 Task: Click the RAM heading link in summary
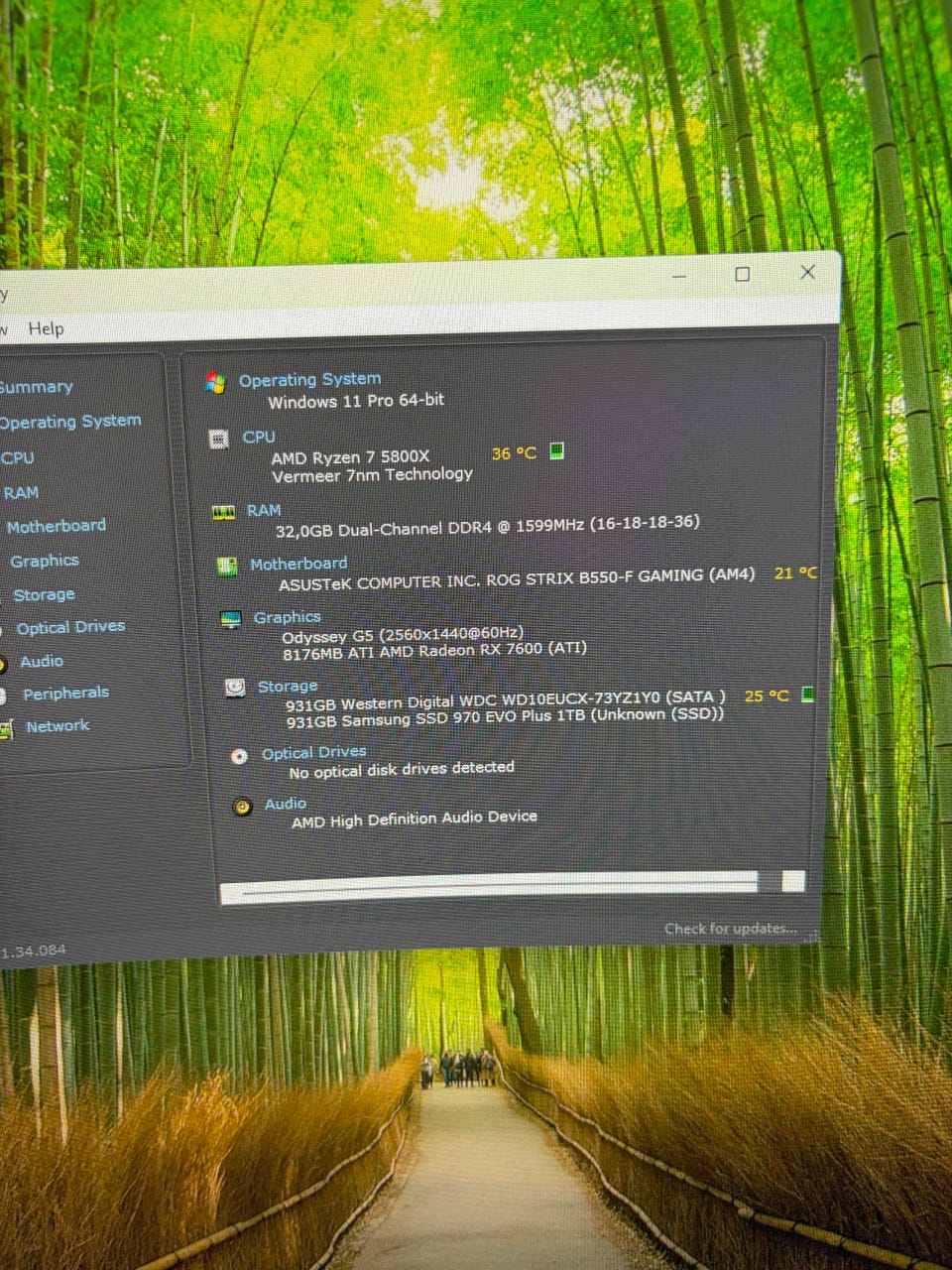(264, 510)
